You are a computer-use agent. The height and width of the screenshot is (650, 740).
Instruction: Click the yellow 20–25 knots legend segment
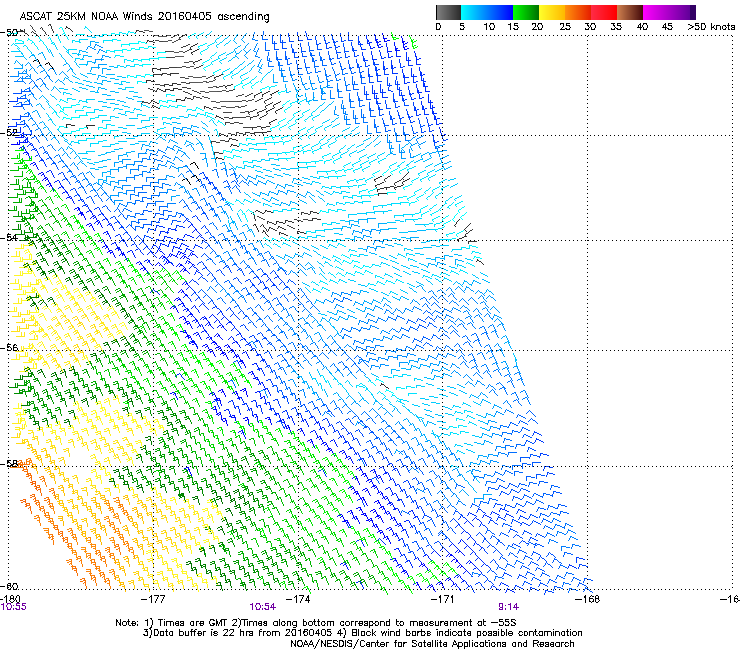[552, 12]
